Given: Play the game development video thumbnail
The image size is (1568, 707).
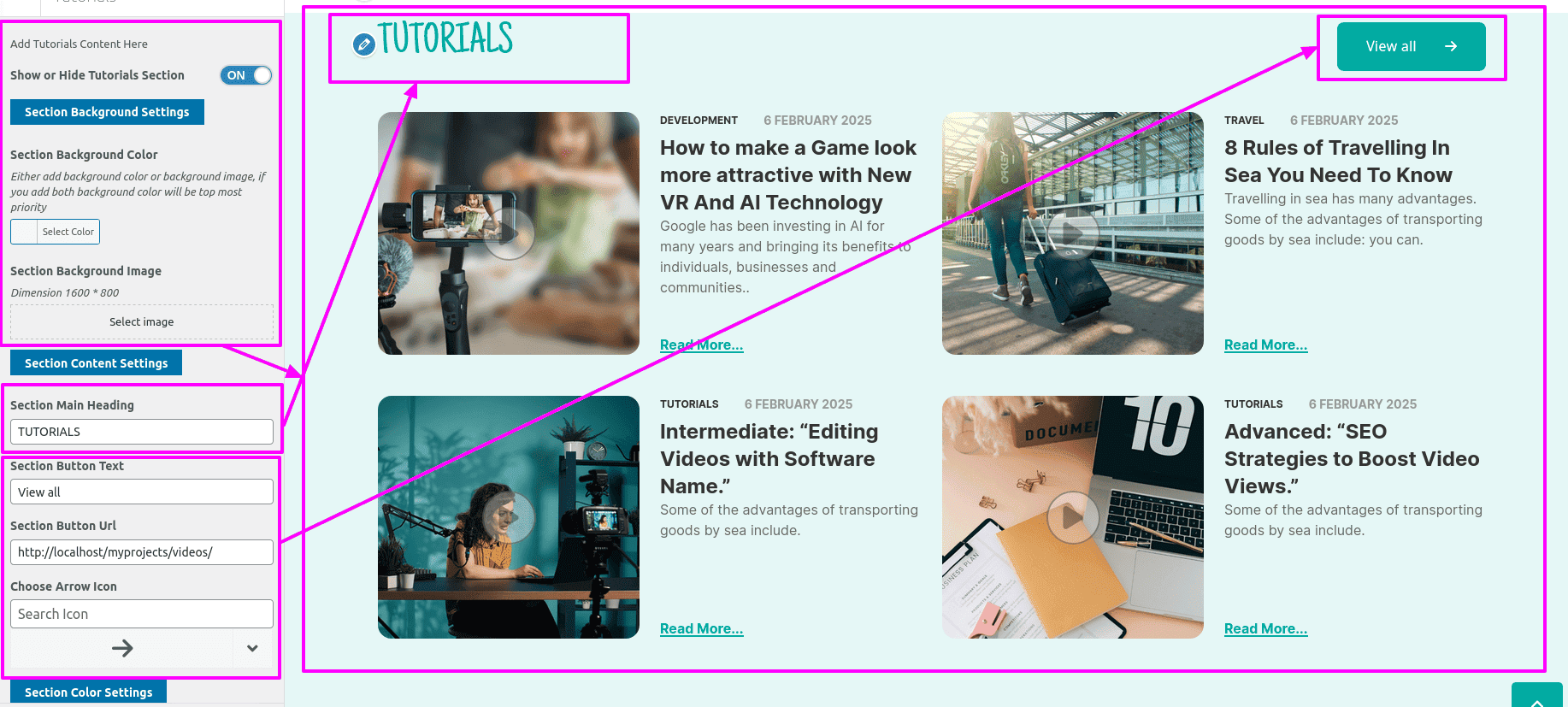Looking at the screenshot, I should coord(509,233).
